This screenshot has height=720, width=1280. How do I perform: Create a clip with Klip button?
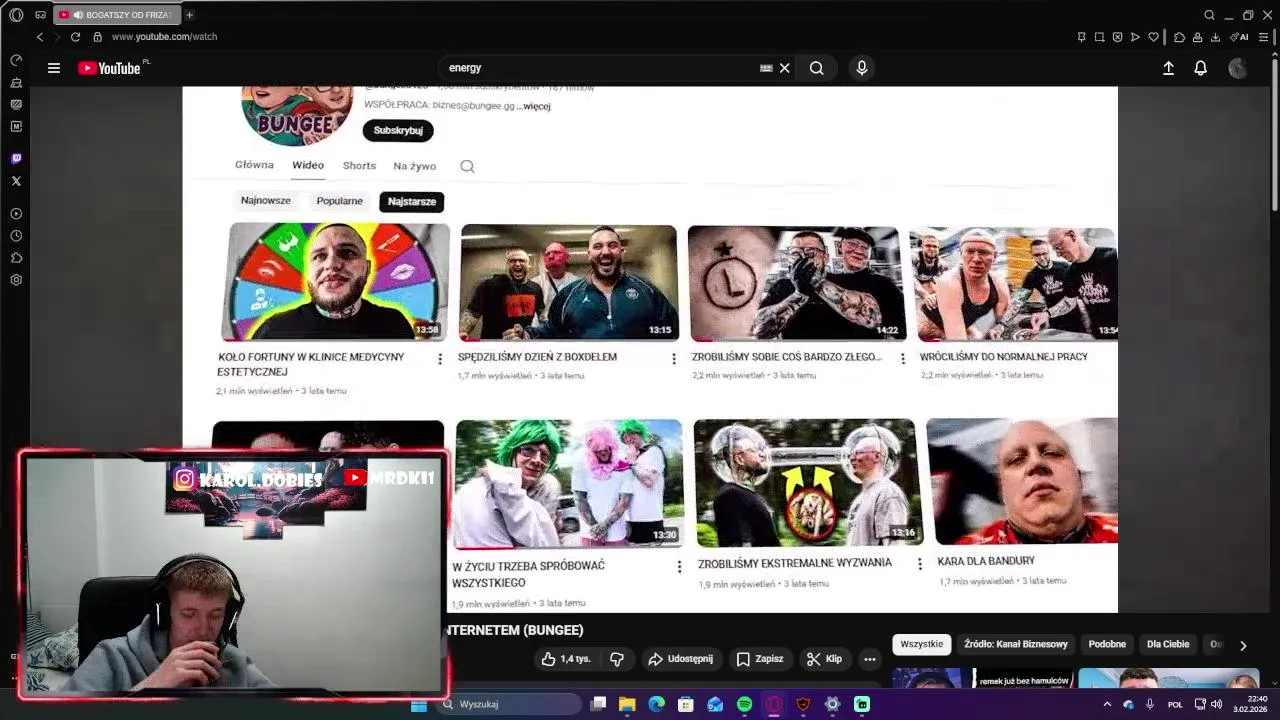pos(825,659)
